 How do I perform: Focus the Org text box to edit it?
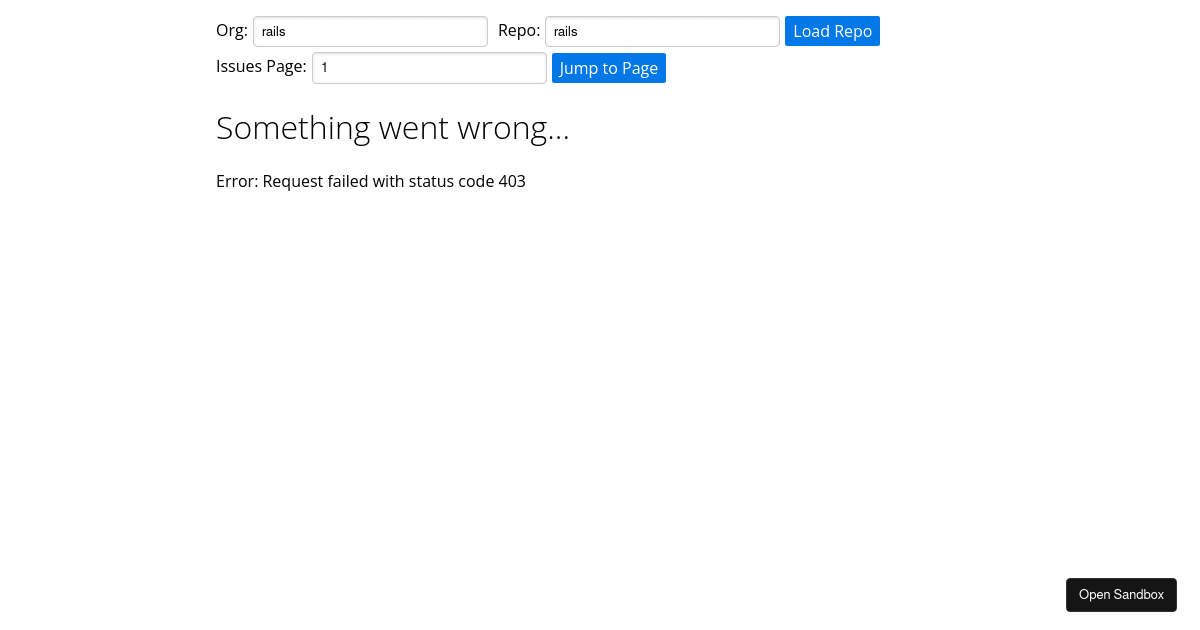(370, 31)
